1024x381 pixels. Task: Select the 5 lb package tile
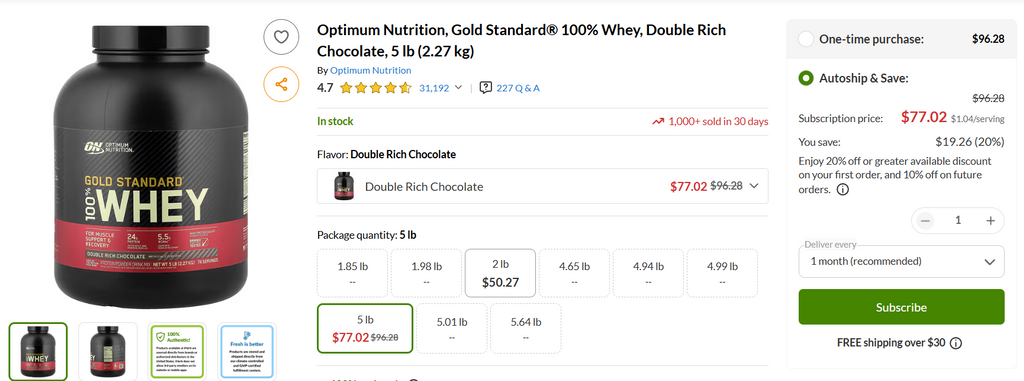point(365,328)
